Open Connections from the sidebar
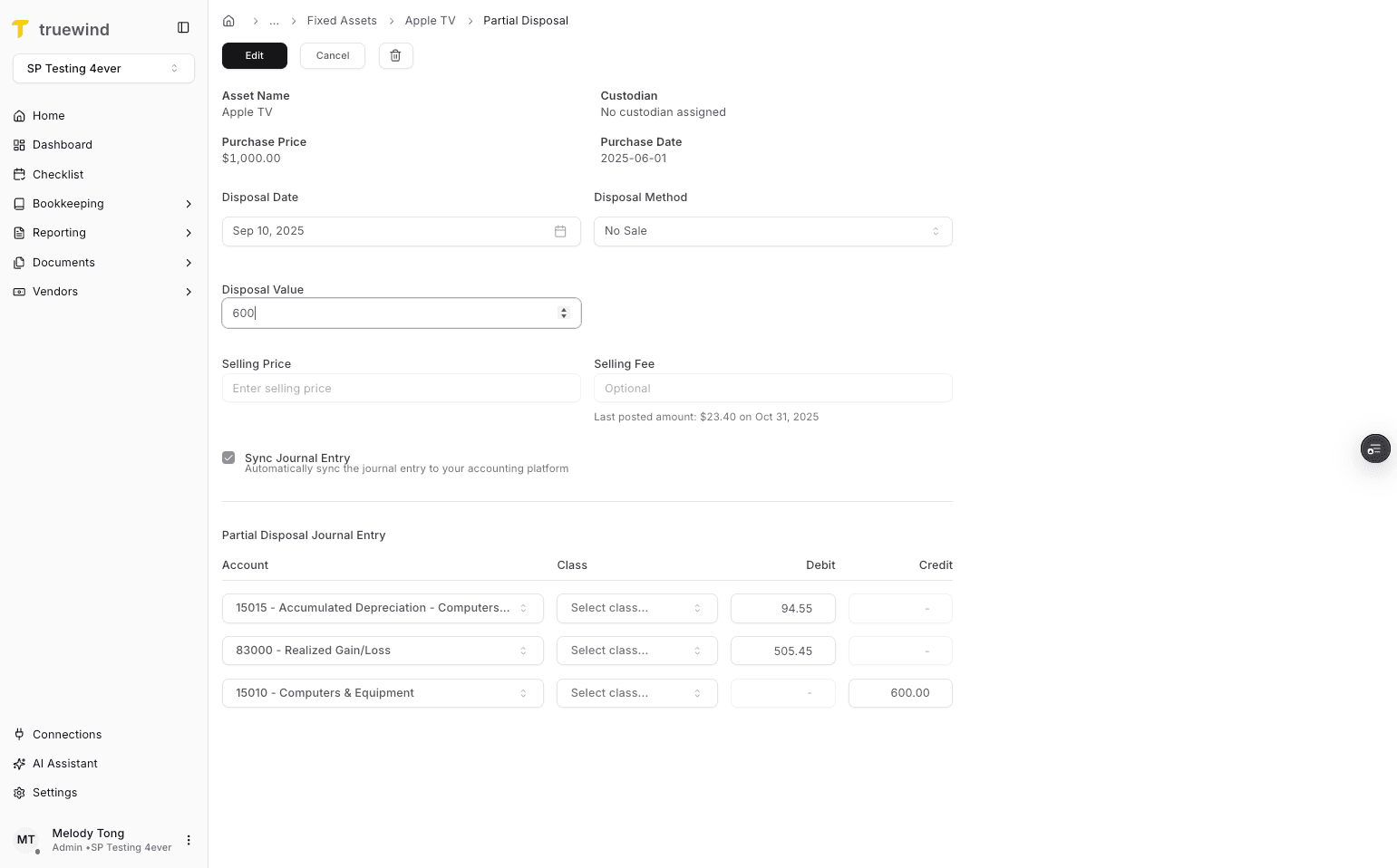Screen dimensions: 1397x868 coord(66,734)
